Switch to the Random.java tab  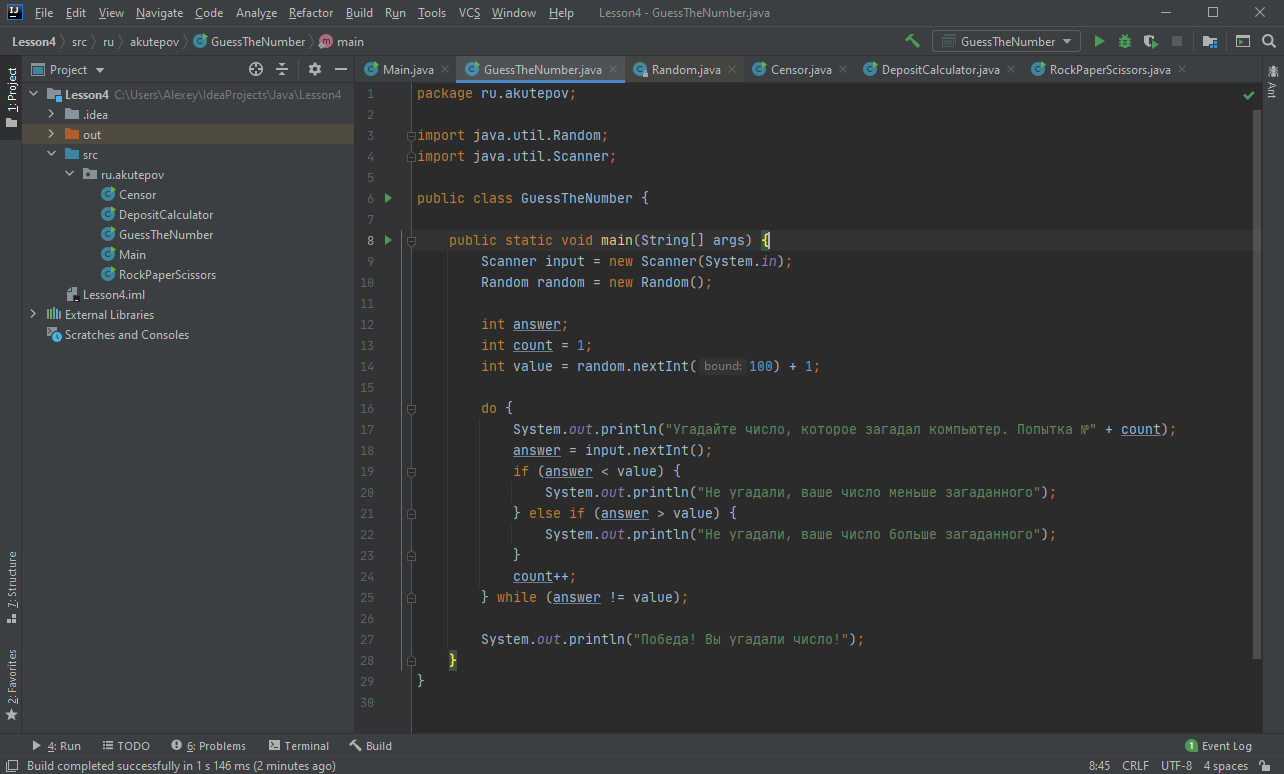click(686, 69)
